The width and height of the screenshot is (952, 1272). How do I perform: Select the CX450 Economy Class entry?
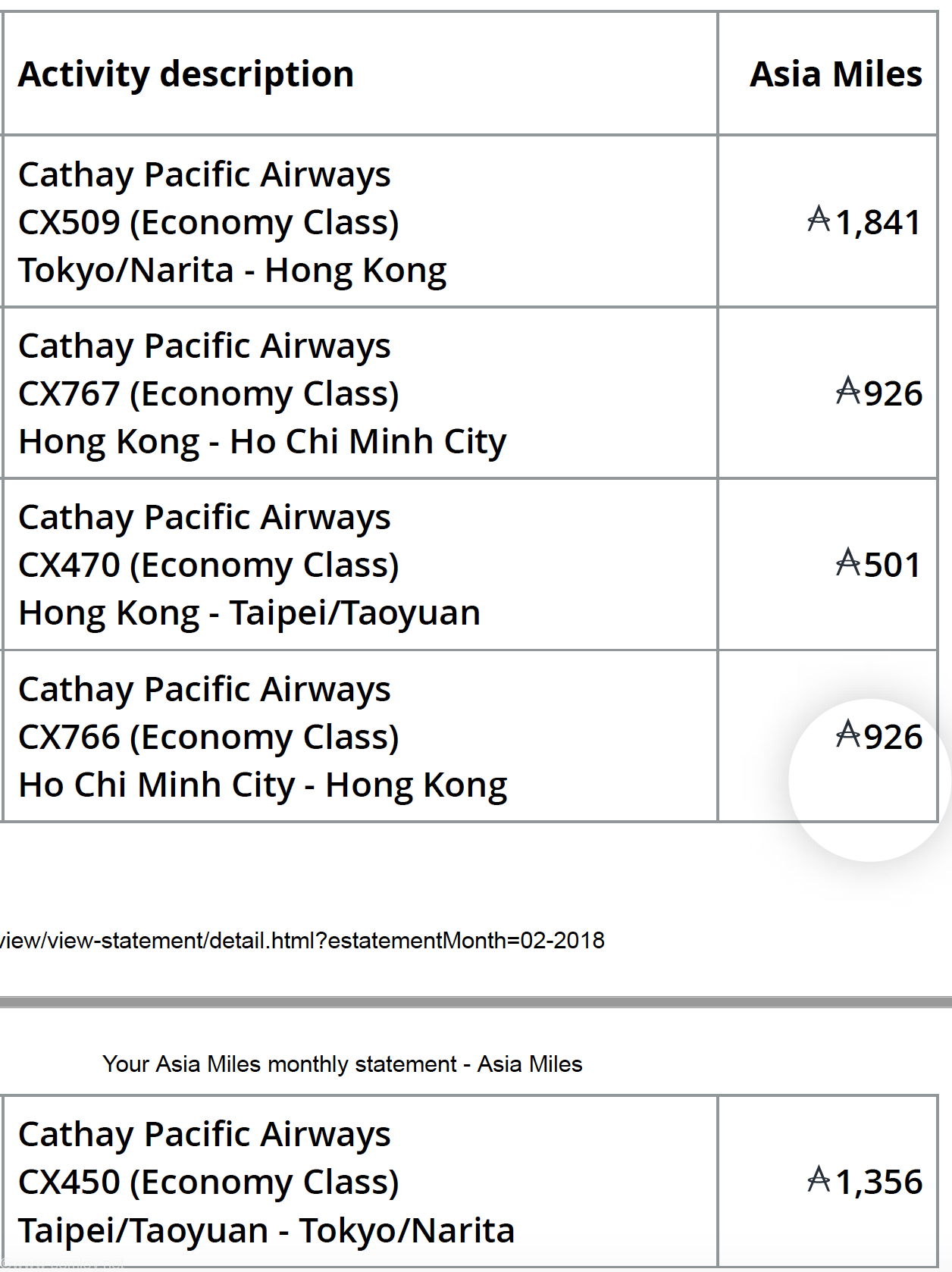point(208,1183)
